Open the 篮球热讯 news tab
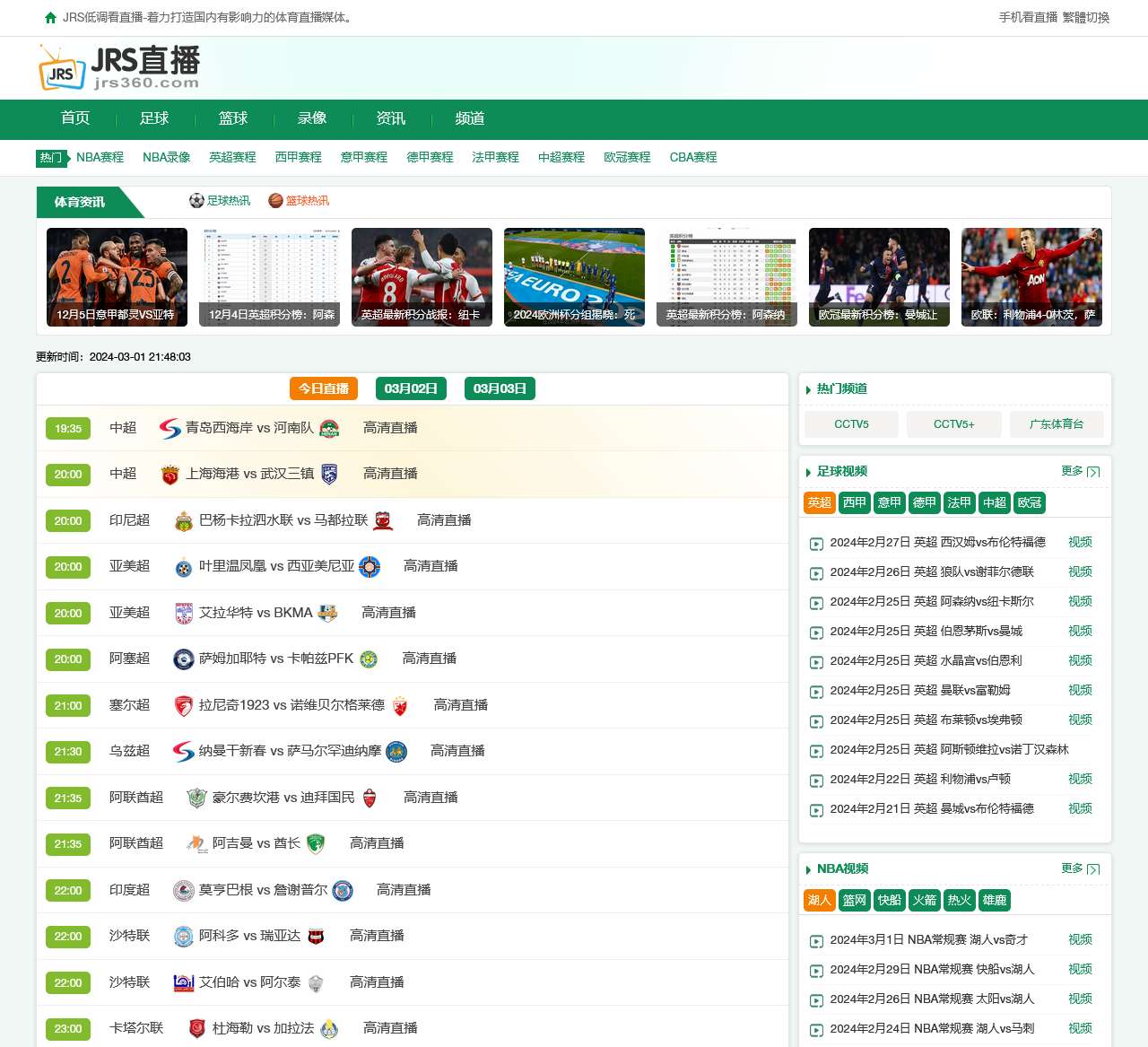The width and height of the screenshot is (1148, 1047). pyautogui.click(x=307, y=201)
